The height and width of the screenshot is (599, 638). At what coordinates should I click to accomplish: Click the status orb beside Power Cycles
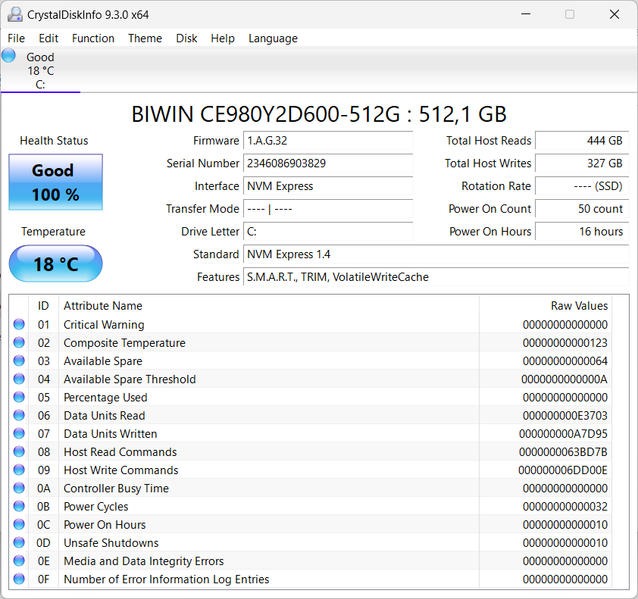pos(19,506)
